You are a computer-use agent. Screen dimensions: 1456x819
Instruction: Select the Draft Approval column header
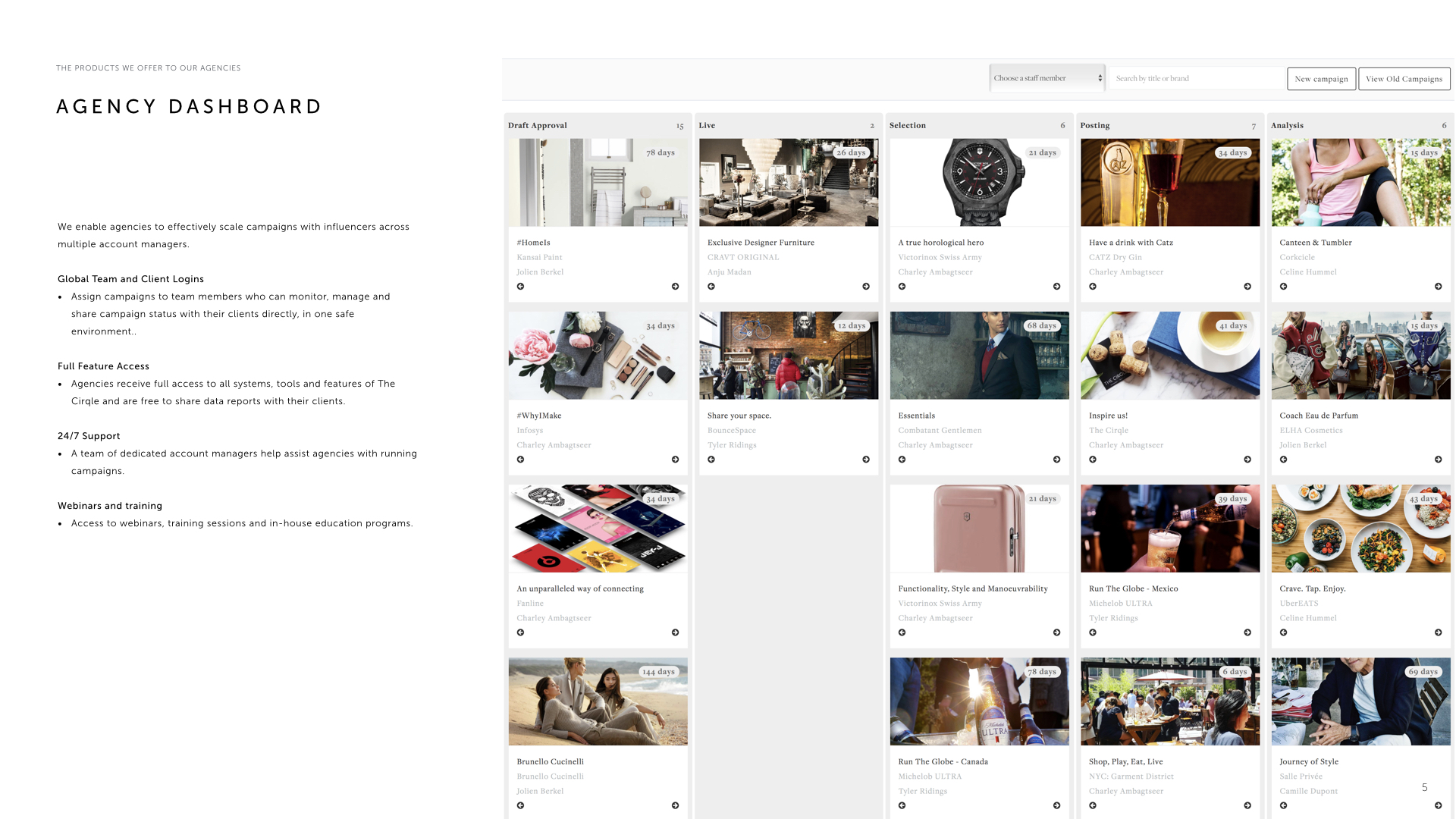point(538,125)
